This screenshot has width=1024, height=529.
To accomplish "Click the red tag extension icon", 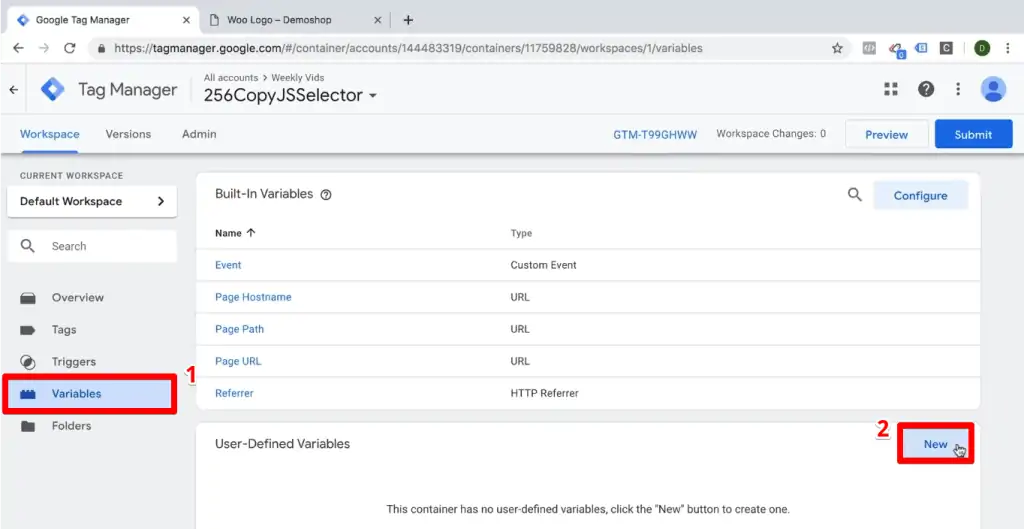I will (x=895, y=49).
